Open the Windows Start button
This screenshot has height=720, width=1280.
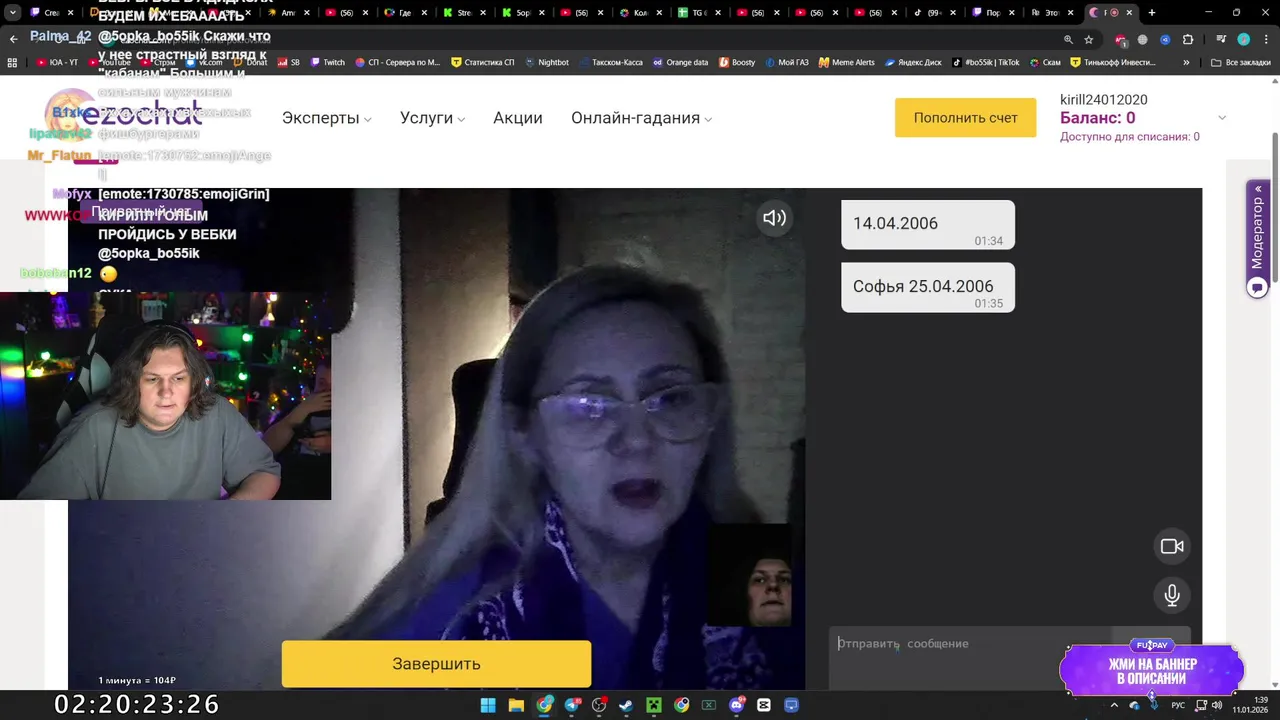pos(488,705)
